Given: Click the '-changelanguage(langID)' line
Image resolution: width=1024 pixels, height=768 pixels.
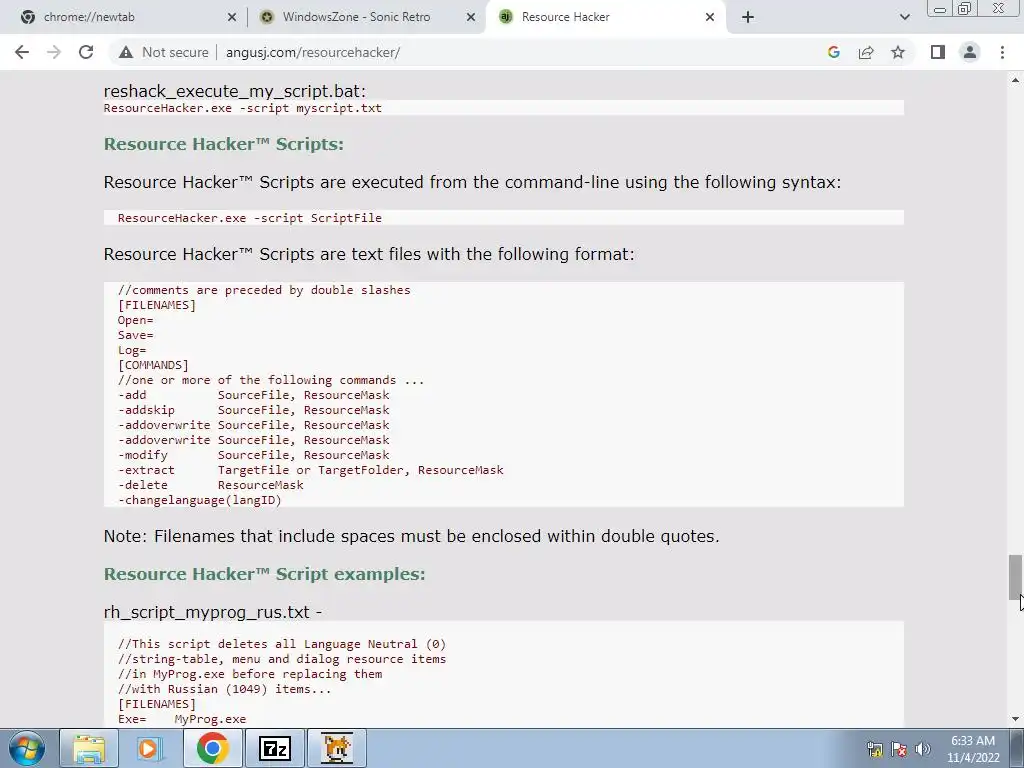Looking at the screenshot, I should coord(199,500).
